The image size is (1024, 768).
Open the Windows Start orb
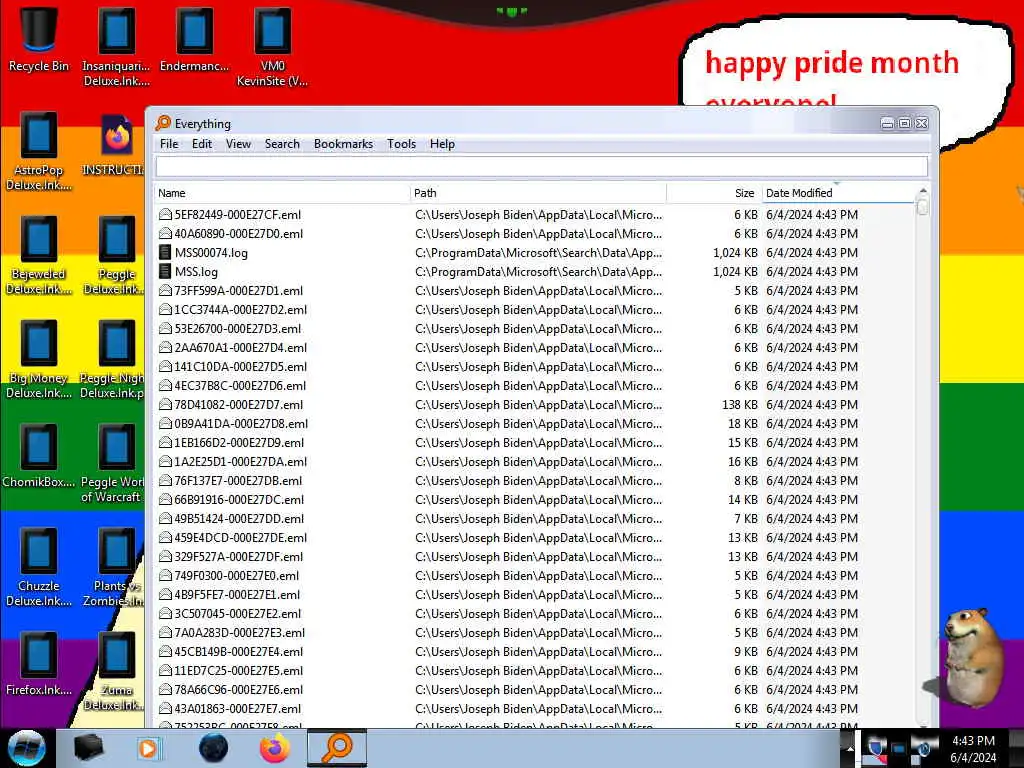coord(26,748)
